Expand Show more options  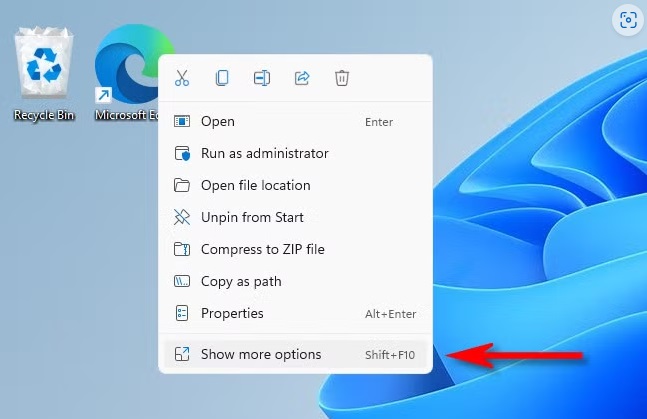click(x=261, y=355)
